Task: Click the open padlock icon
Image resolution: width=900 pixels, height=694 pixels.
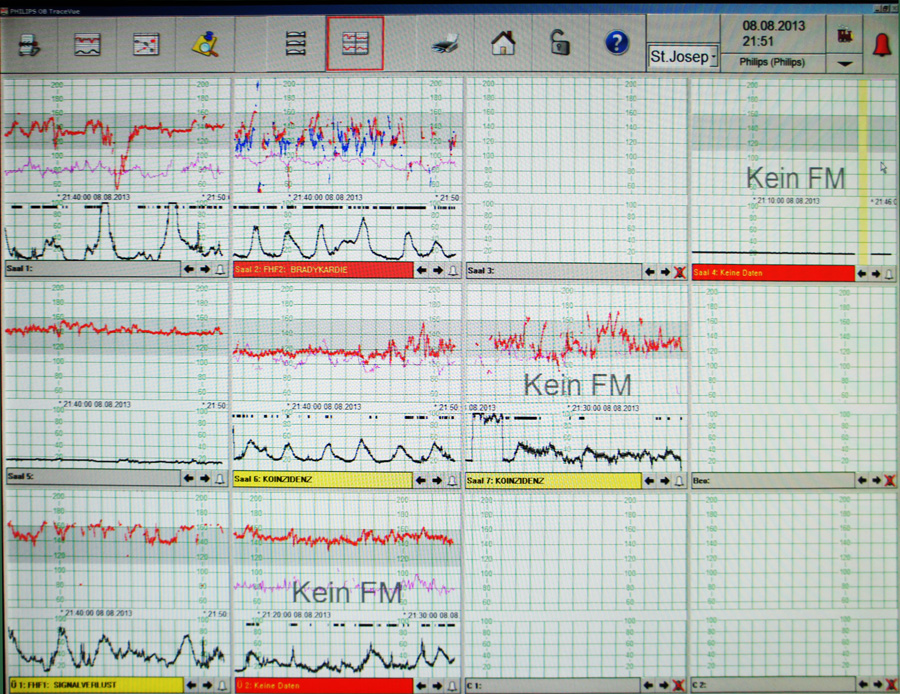Action: pos(559,43)
